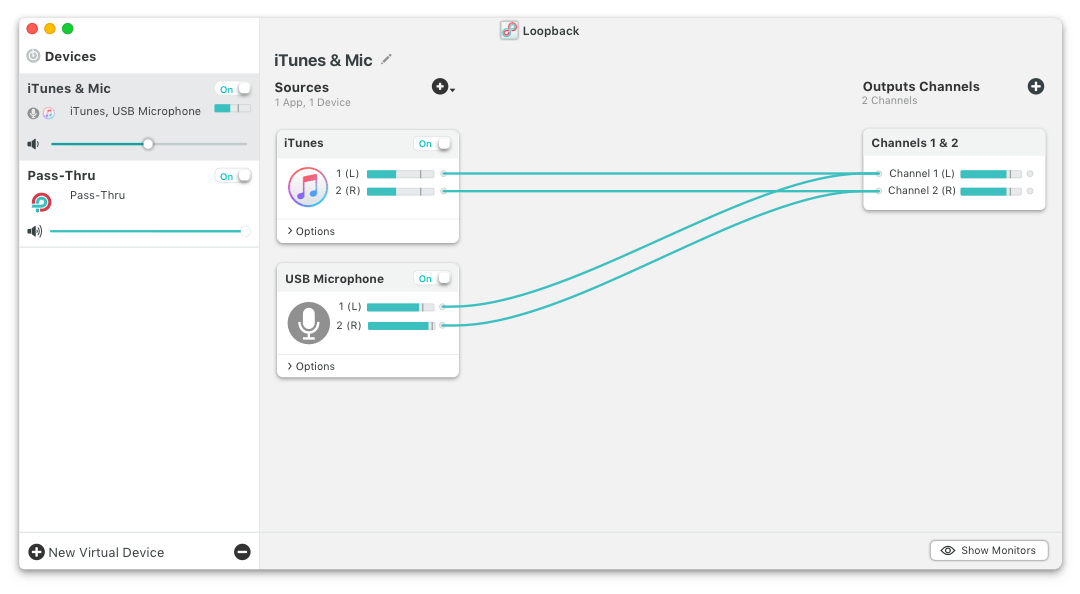
Task: Add a new output channel with plus icon
Action: (1035, 86)
